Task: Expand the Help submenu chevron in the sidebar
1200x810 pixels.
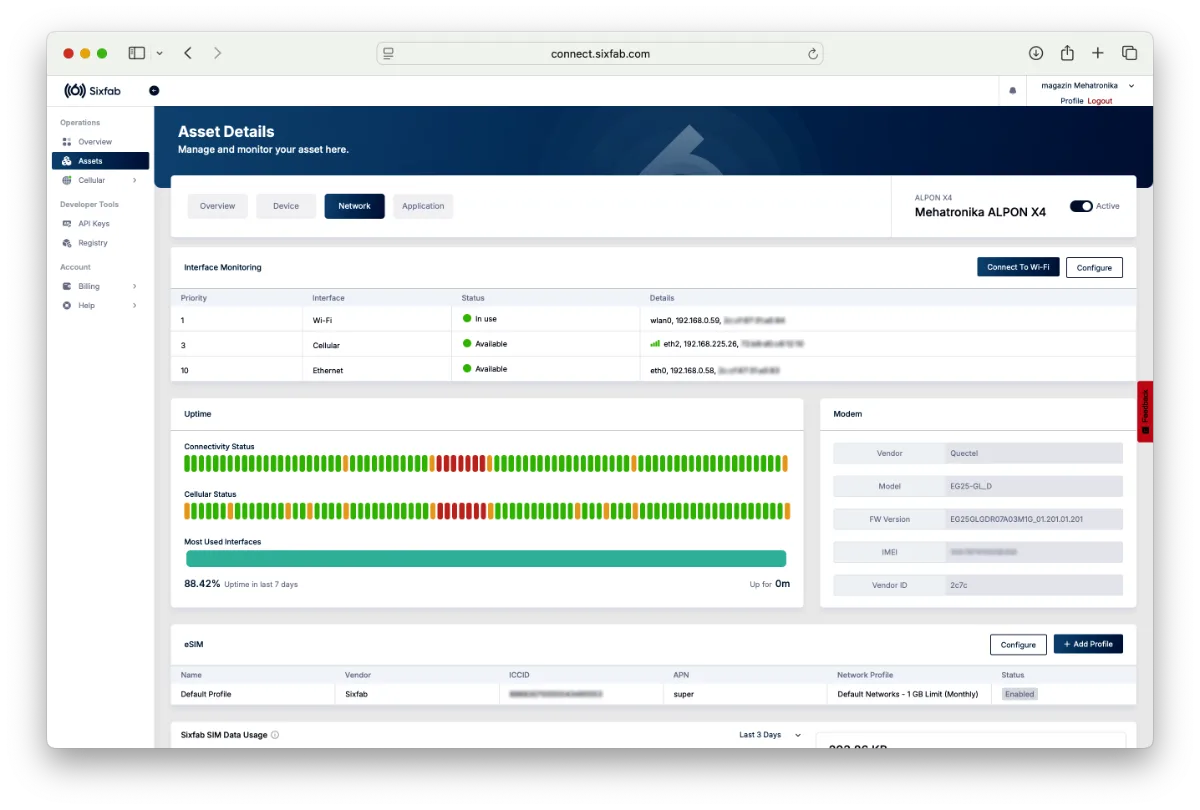Action: (x=134, y=305)
